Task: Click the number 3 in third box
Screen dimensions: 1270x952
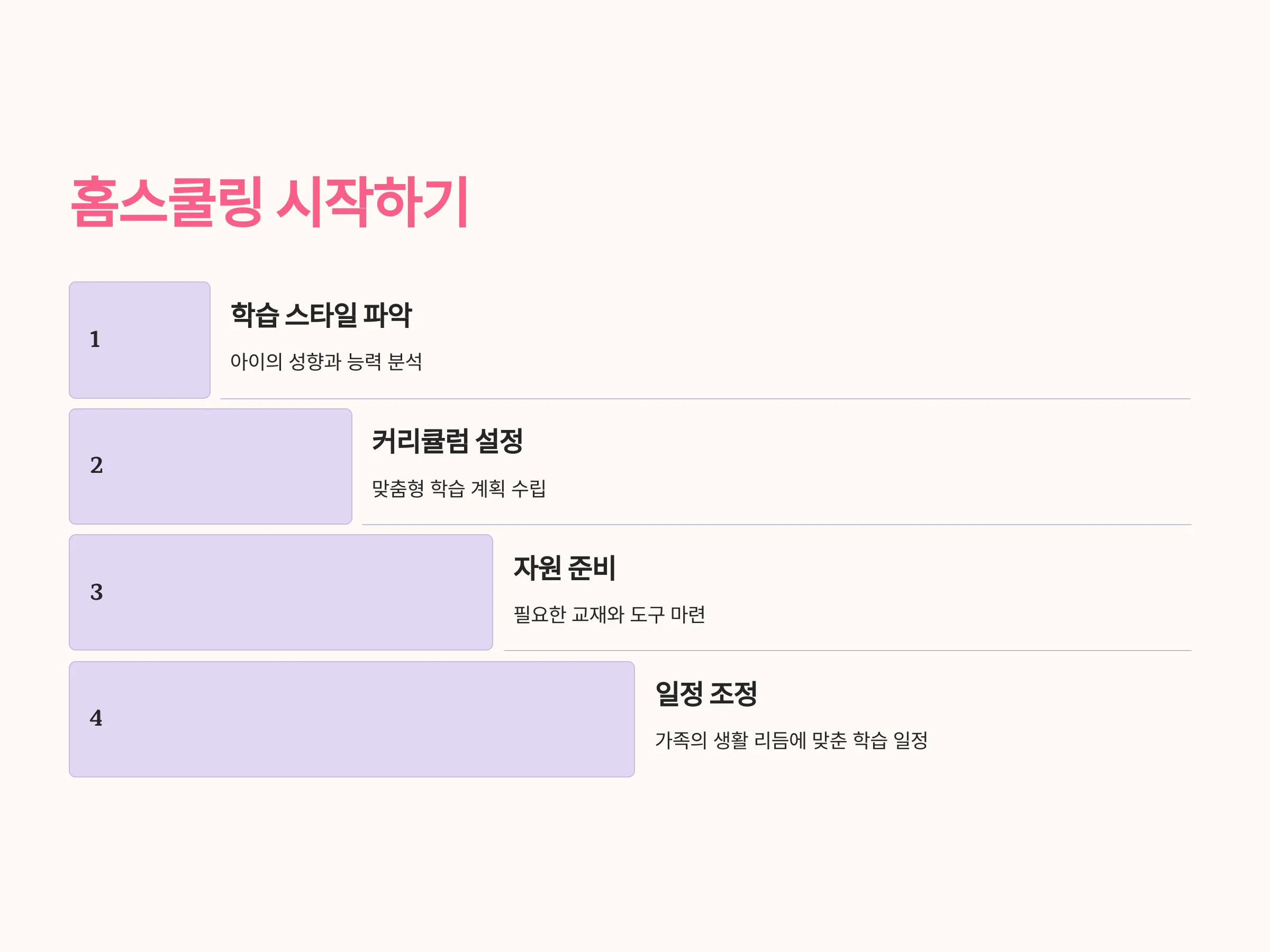Action: coord(96,592)
